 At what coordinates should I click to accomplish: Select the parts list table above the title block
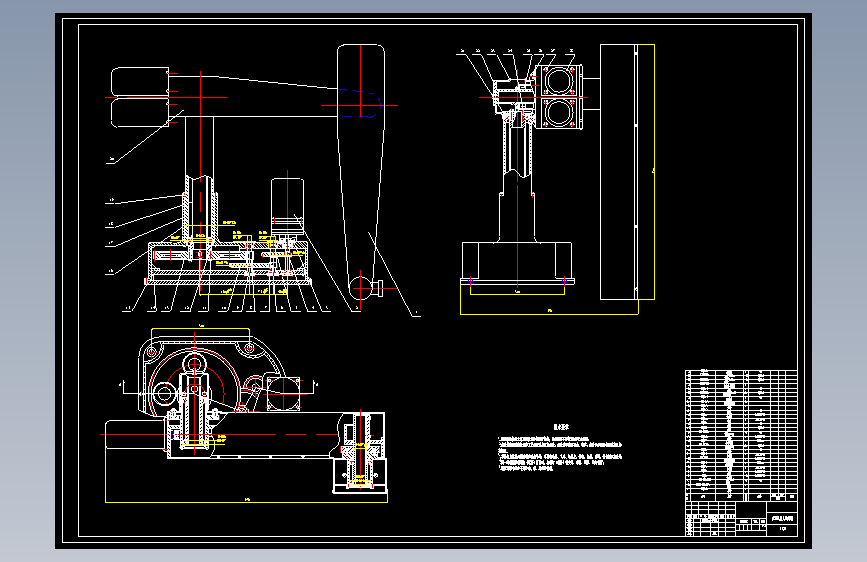pos(741,435)
